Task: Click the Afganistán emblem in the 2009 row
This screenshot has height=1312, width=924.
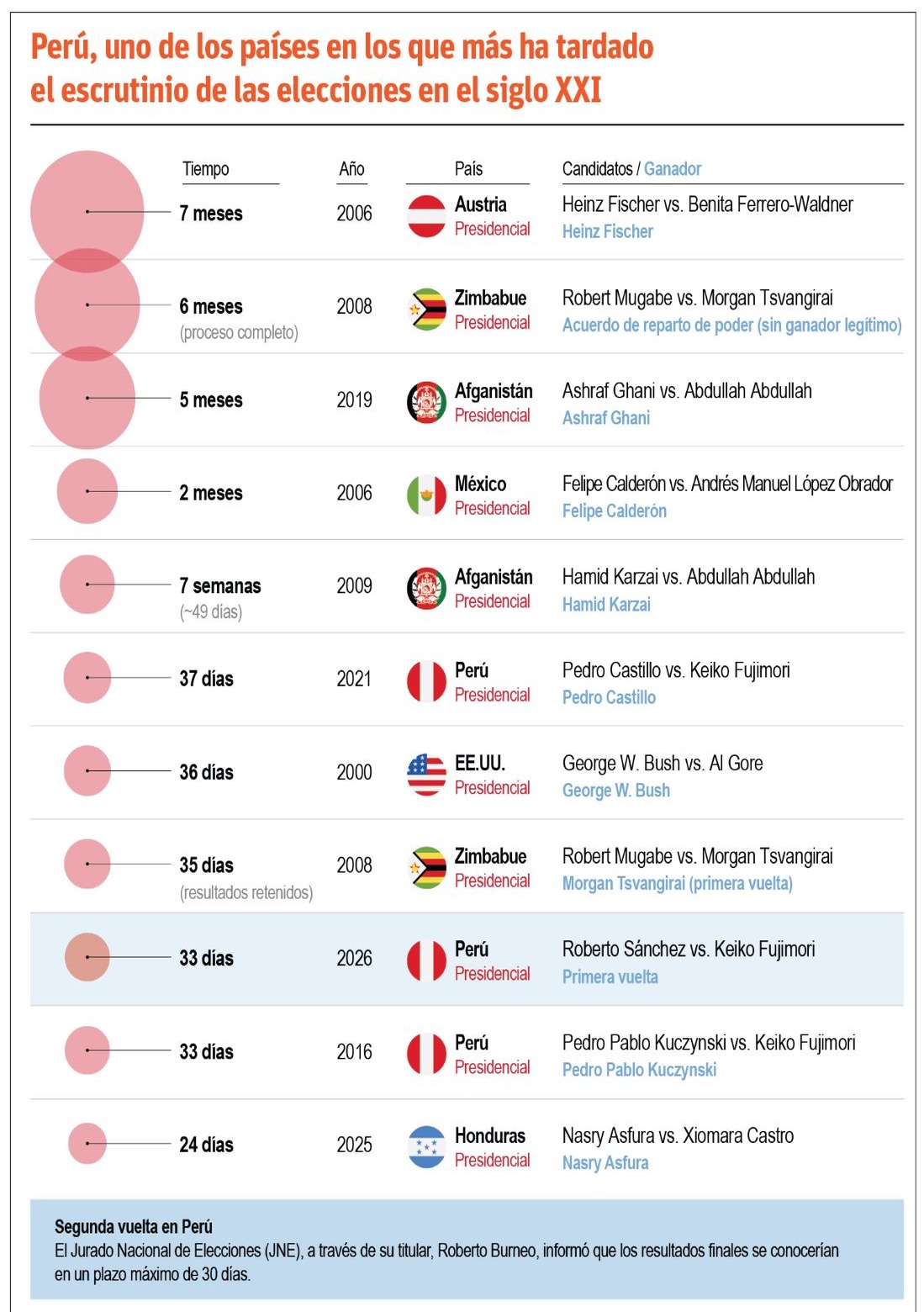Action: [426, 589]
